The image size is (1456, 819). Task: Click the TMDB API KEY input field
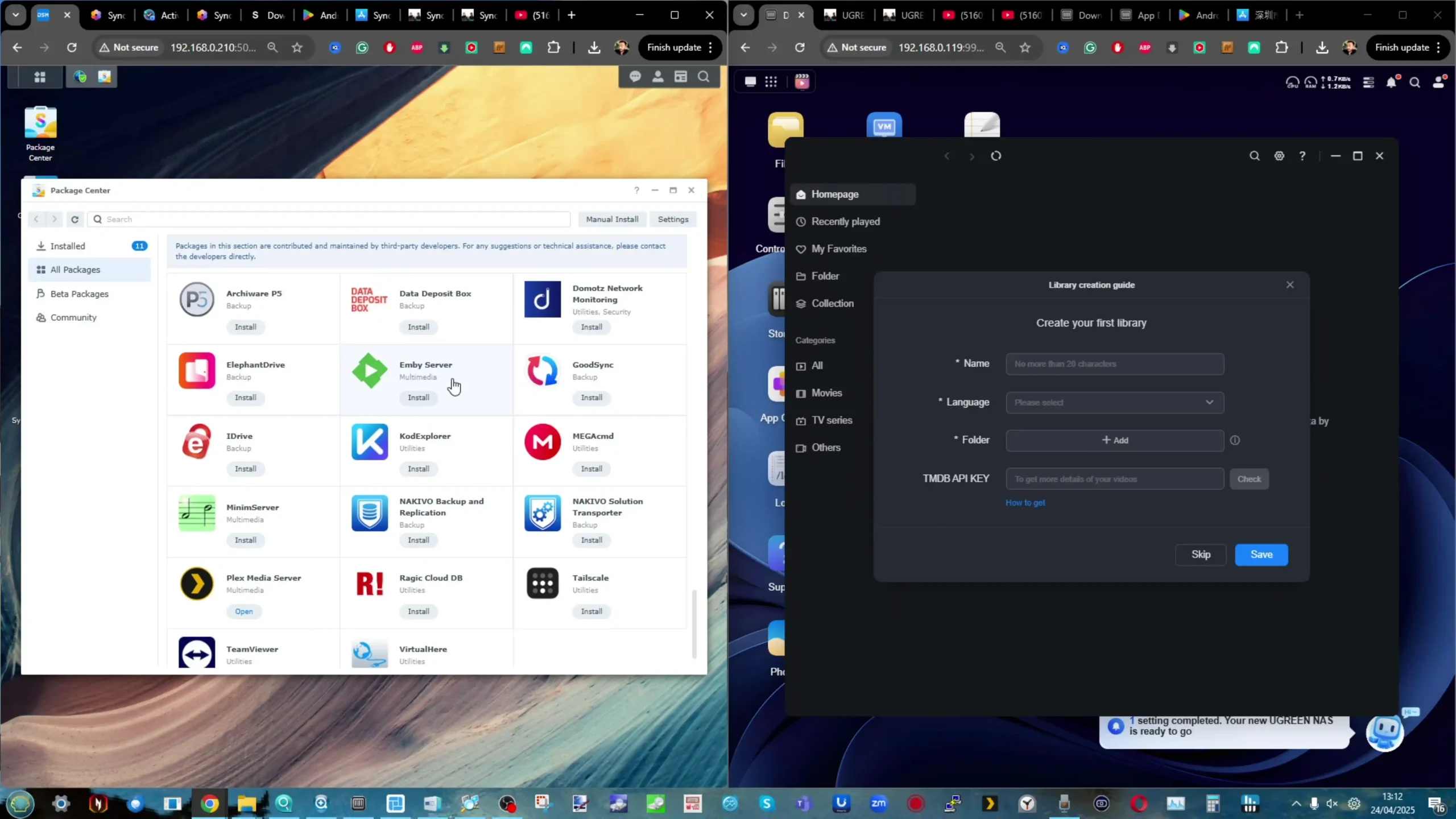tap(1115, 479)
